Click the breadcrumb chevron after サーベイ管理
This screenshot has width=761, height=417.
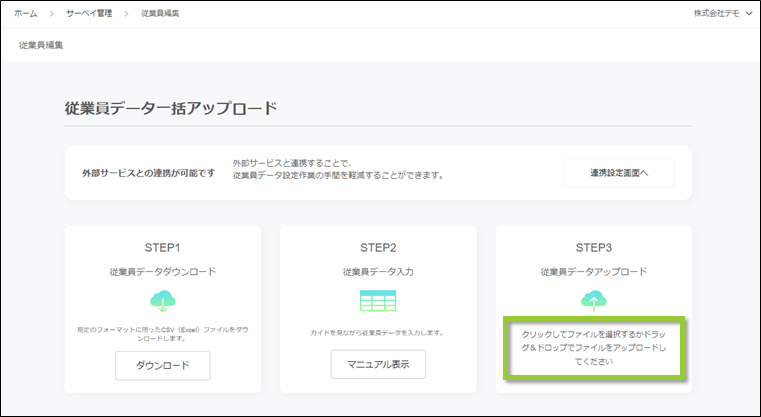[127, 13]
